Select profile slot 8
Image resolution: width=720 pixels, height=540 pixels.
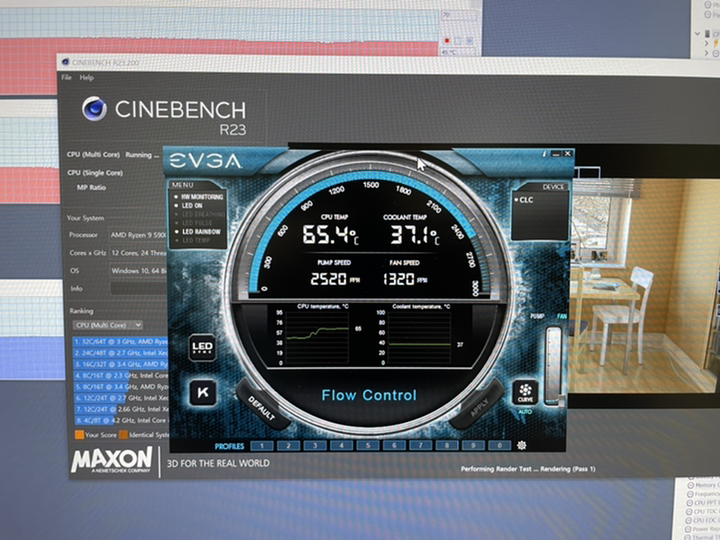point(447,445)
